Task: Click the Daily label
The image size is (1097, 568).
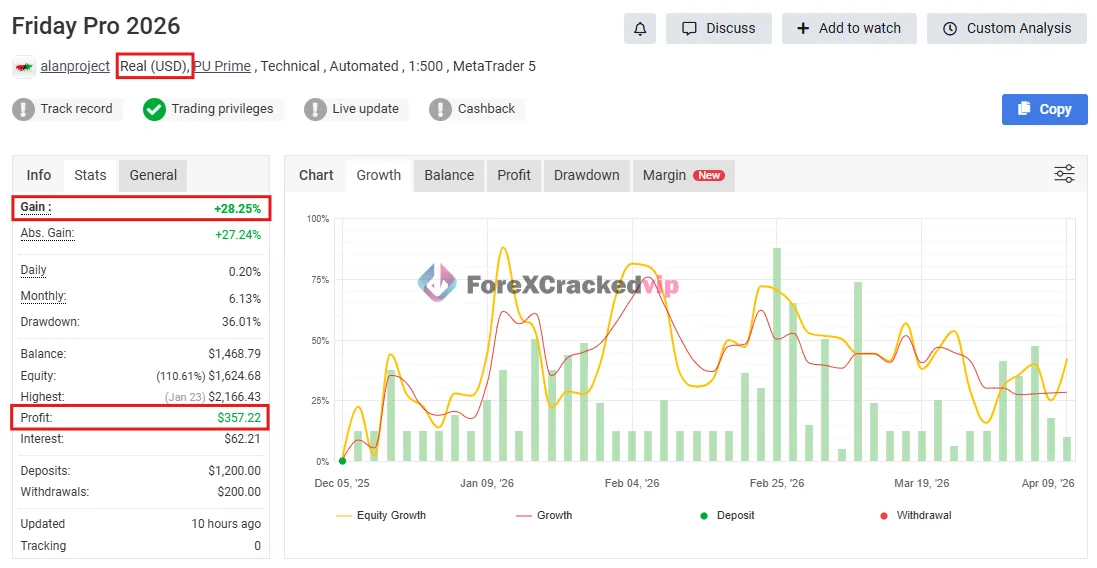Action: (34, 270)
